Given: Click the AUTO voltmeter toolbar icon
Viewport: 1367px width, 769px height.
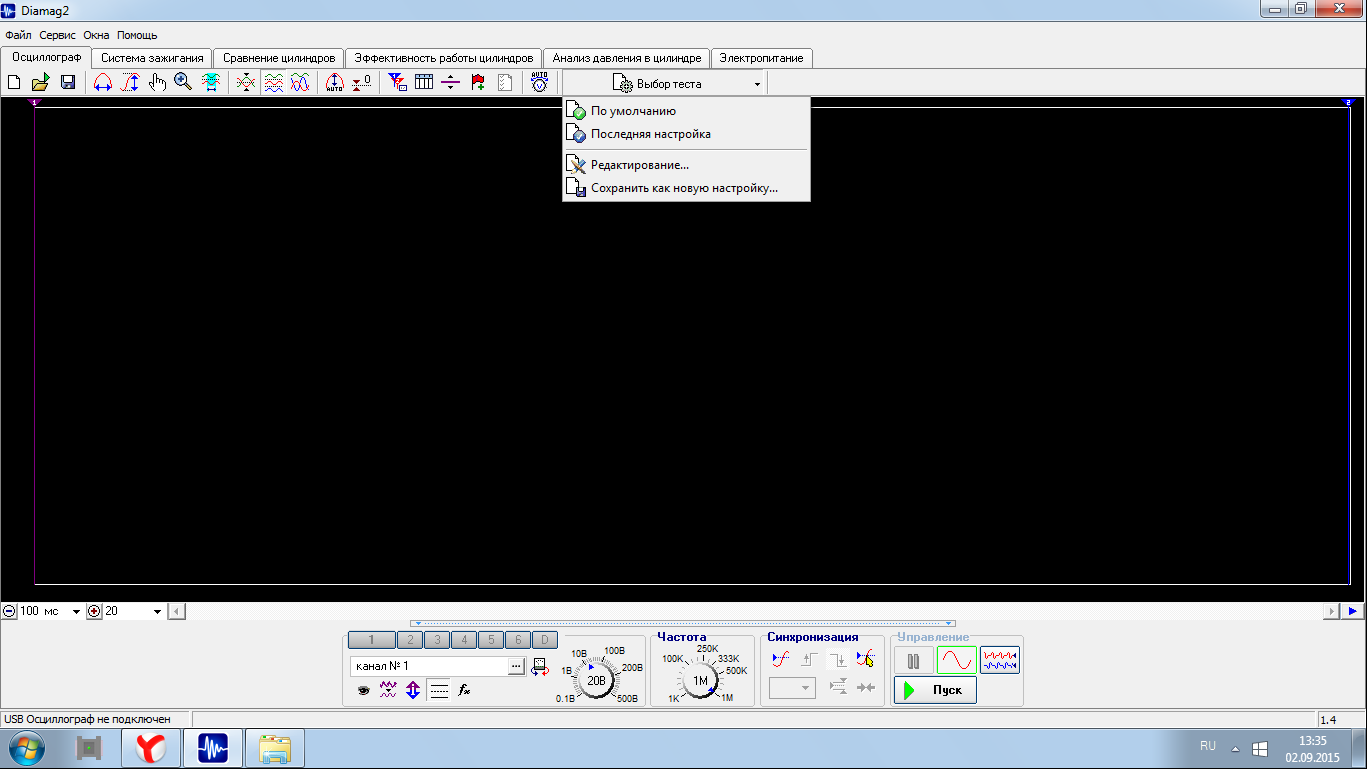Looking at the screenshot, I should click(x=539, y=83).
